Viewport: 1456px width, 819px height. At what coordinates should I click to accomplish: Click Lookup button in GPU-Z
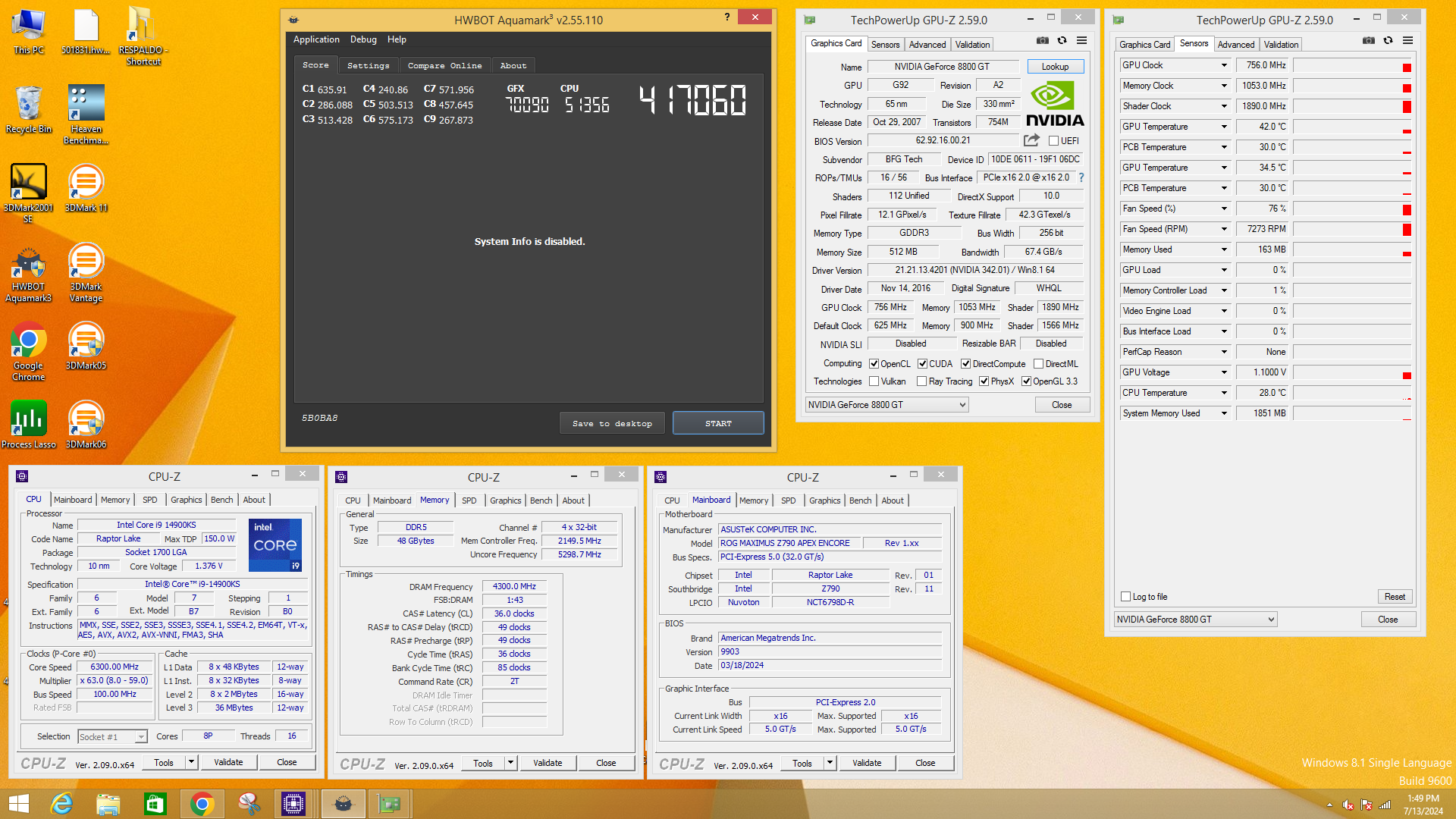[1055, 67]
